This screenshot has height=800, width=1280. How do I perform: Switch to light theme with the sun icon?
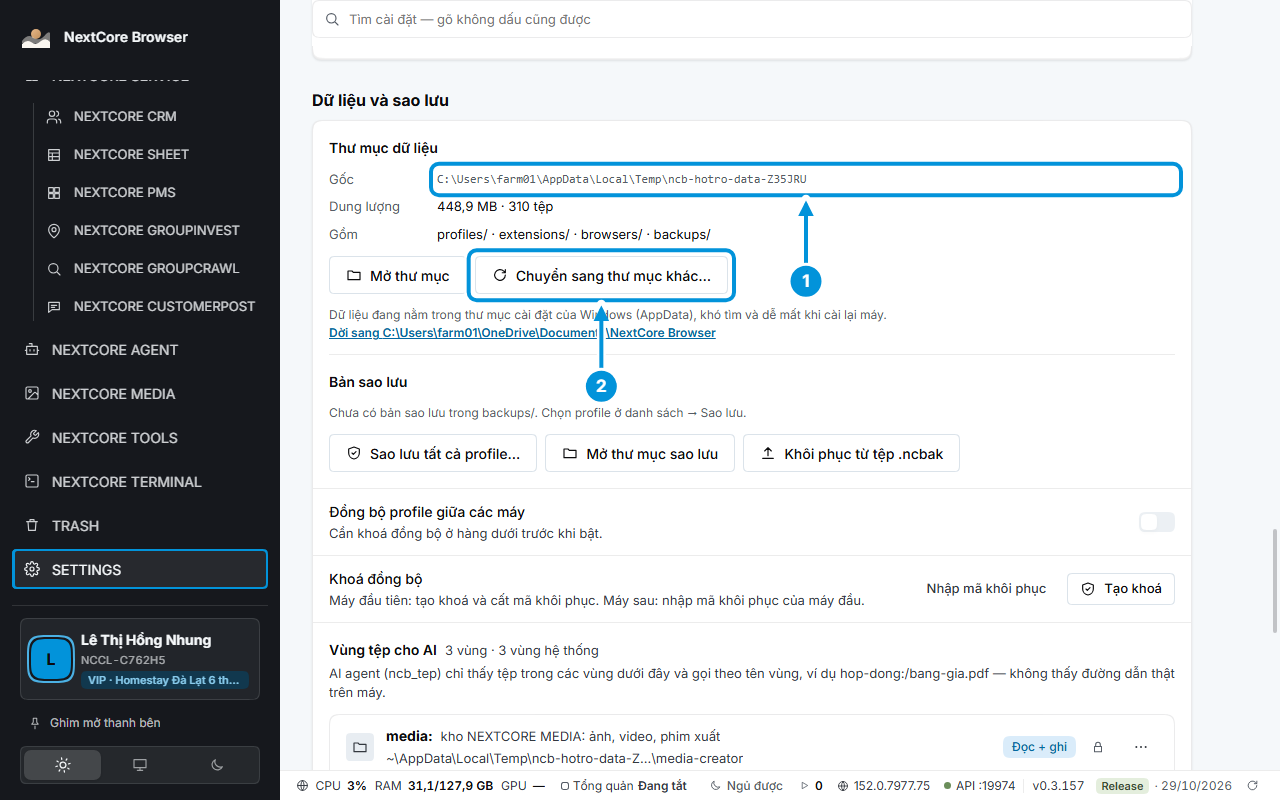[63, 765]
